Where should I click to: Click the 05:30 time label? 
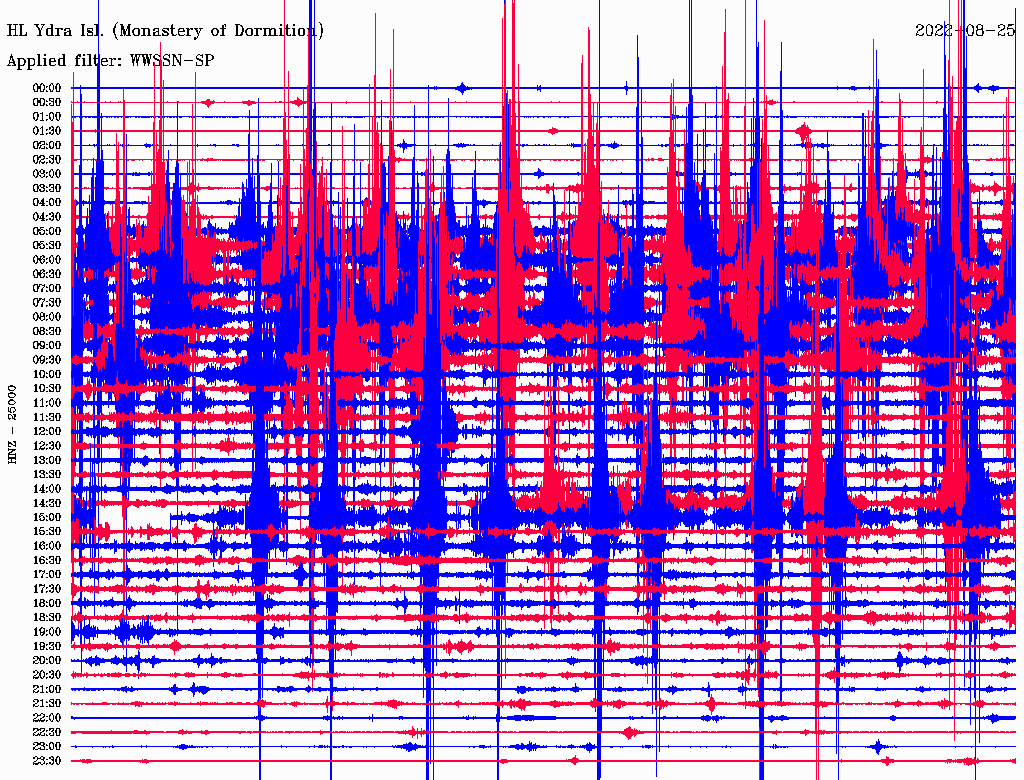pos(47,246)
